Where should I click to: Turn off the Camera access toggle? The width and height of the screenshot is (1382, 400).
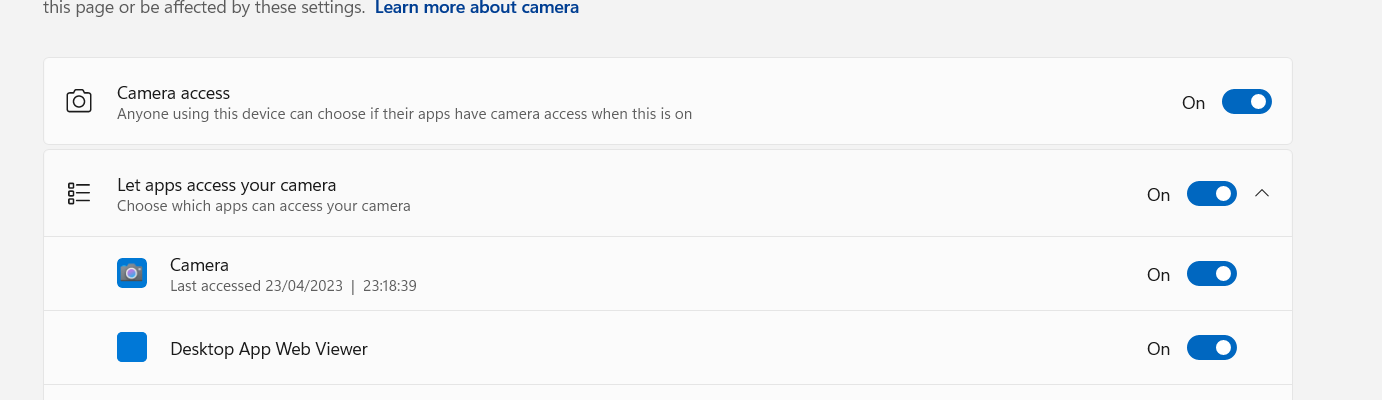point(1247,102)
